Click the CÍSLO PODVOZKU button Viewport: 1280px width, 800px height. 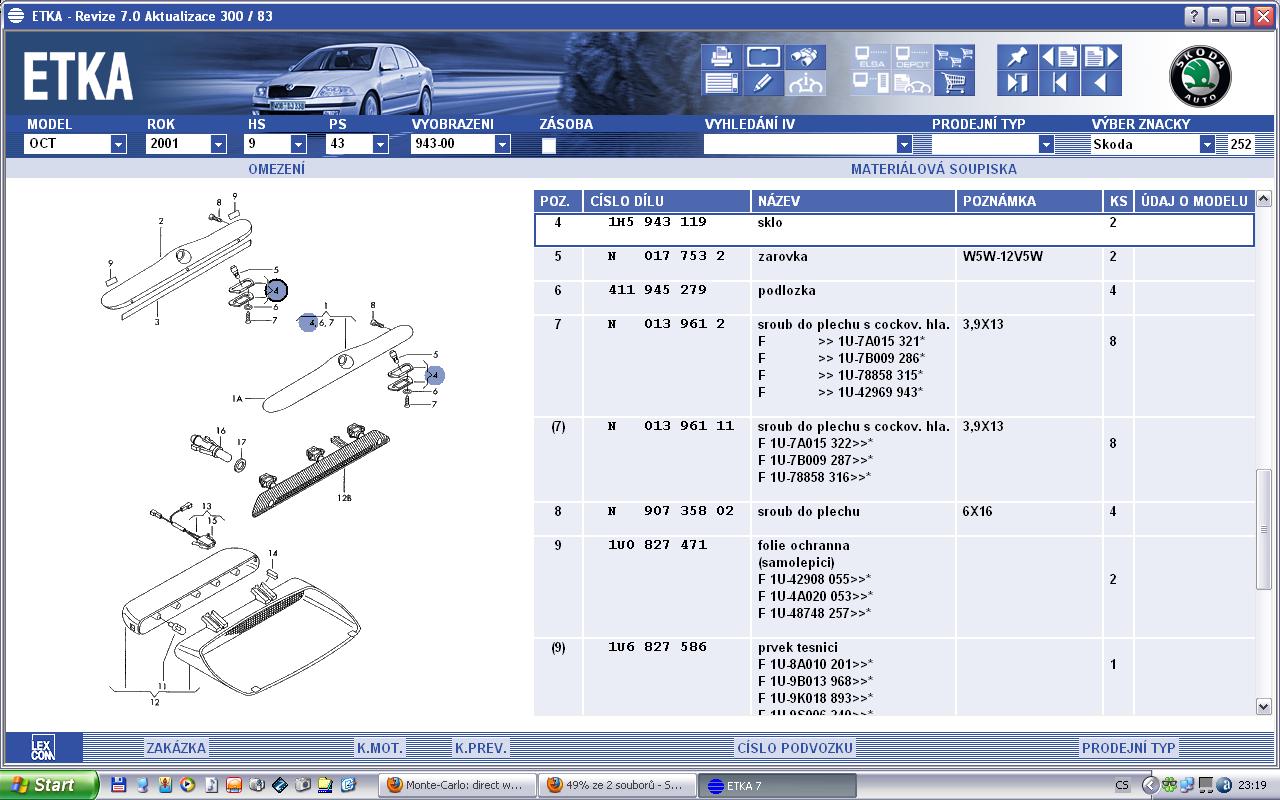[x=794, y=748]
